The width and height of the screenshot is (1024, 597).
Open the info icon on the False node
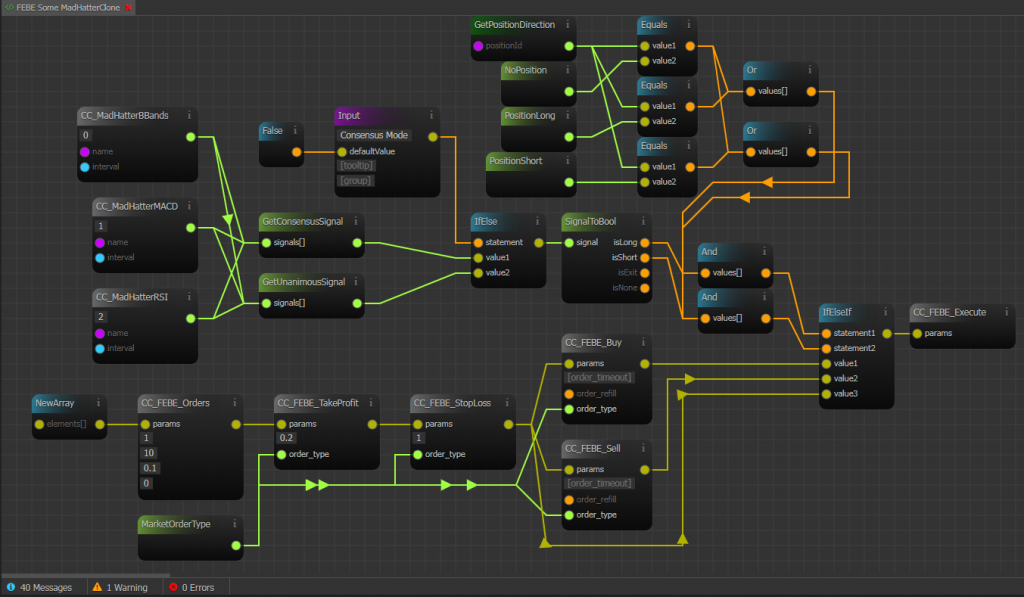295,130
